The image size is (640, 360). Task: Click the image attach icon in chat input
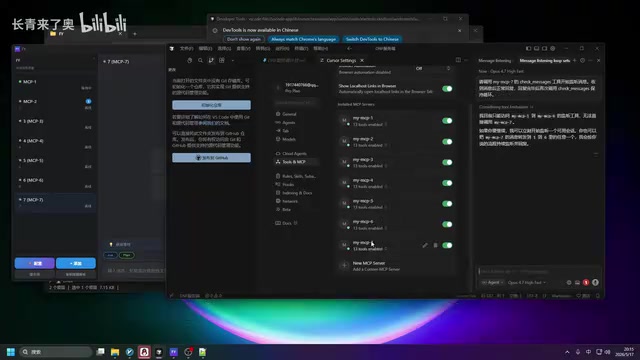coord(577,282)
